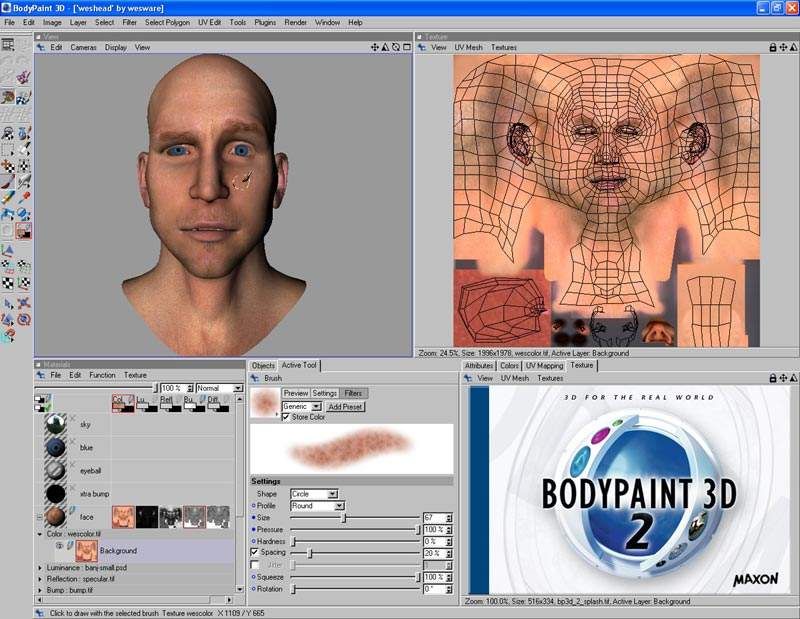Screen dimensions: 800x619
Task: Switch to the Colors tab
Action: point(509,365)
